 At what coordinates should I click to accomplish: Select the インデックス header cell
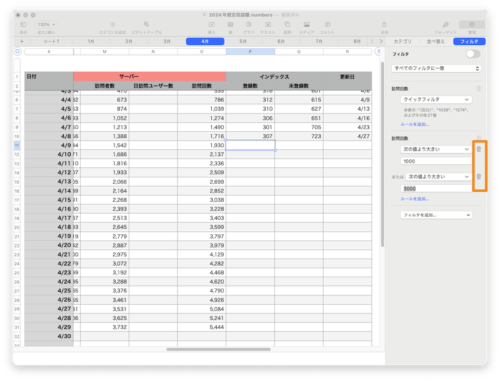tap(275, 77)
